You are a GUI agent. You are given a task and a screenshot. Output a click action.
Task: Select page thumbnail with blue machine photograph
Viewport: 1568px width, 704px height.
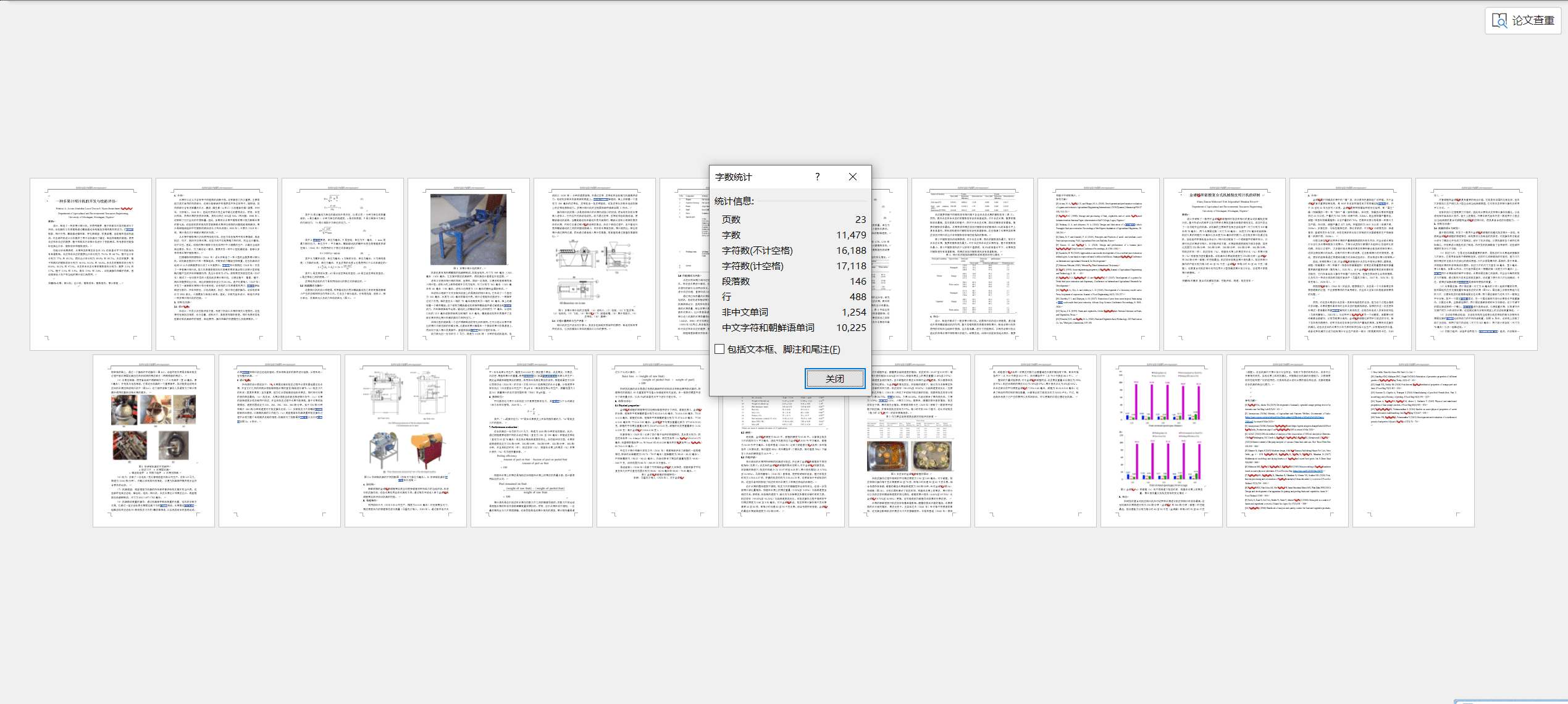[x=468, y=264]
